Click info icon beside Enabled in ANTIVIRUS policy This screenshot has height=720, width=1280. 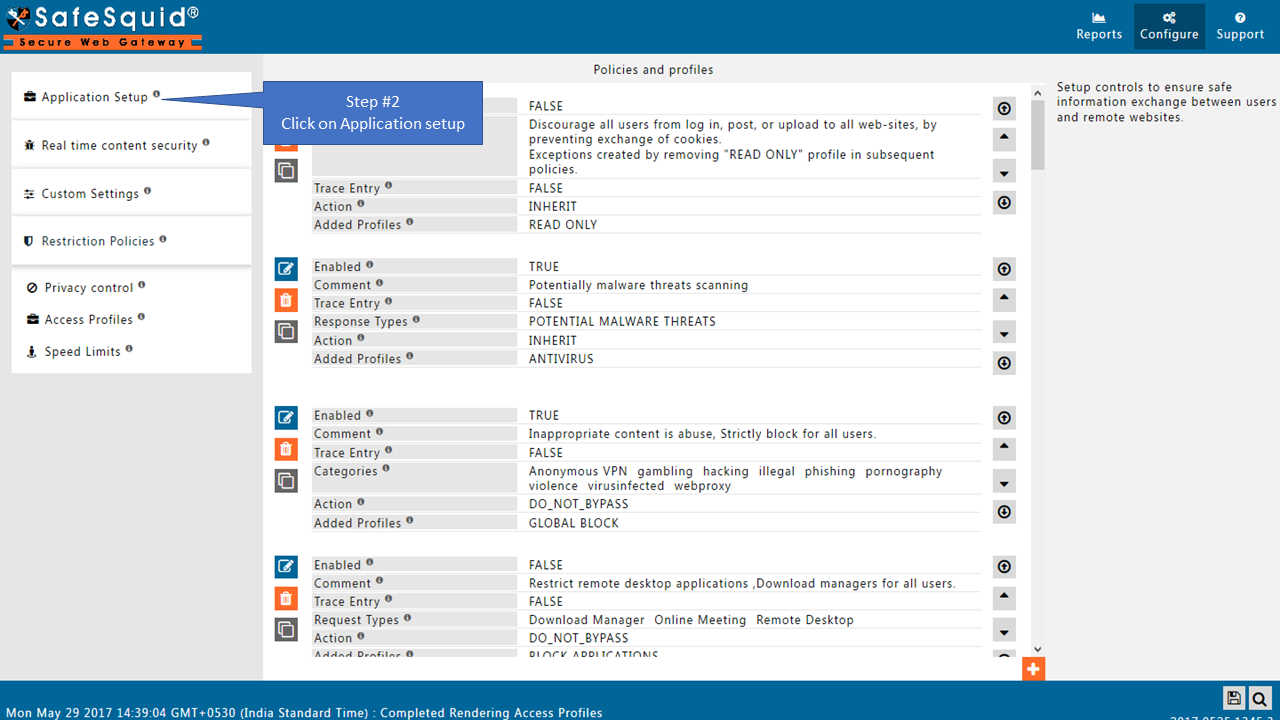[x=370, y=265]
